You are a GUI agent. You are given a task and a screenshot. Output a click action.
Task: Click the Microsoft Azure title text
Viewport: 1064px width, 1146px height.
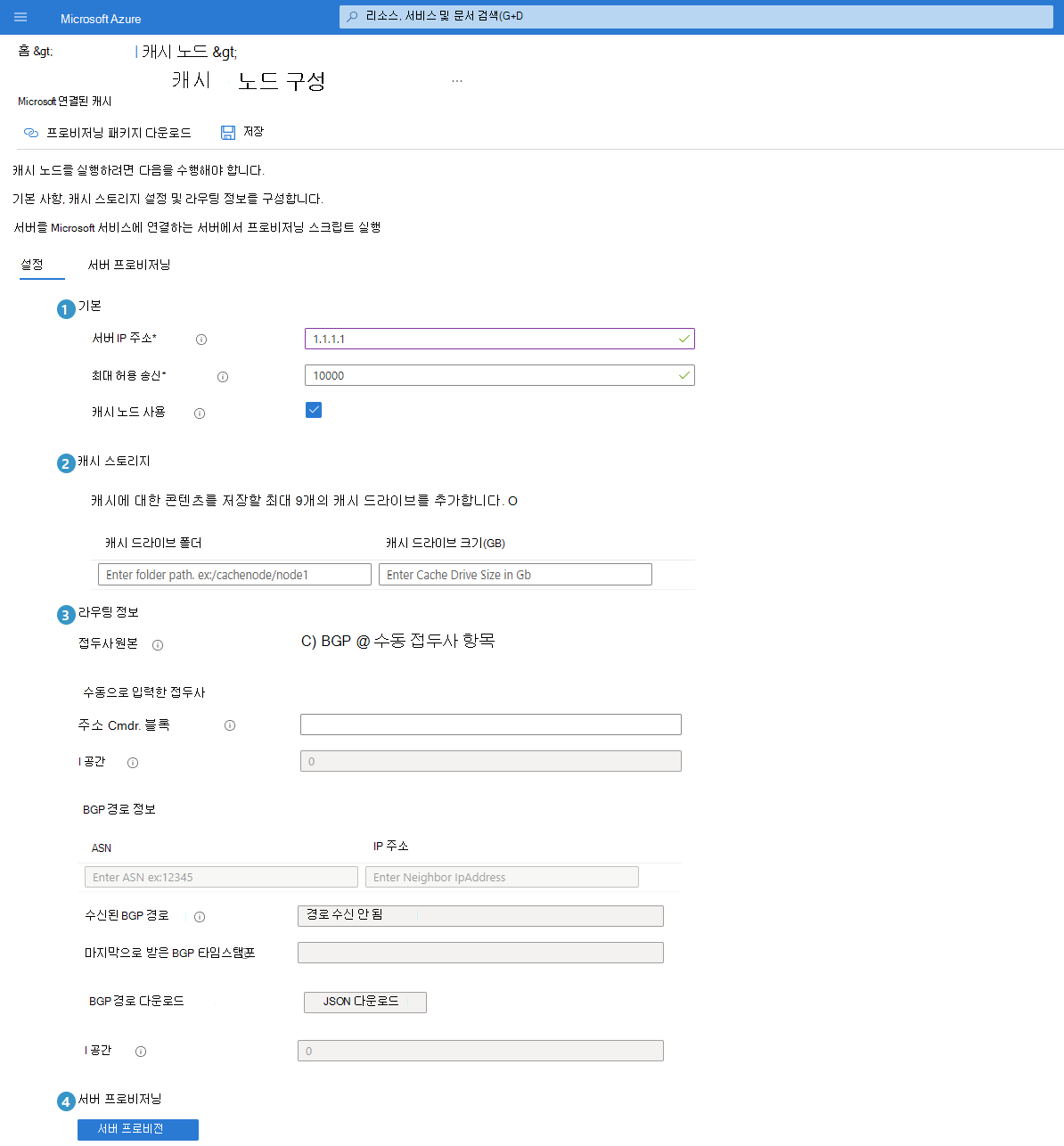click(x=101, y=19)
